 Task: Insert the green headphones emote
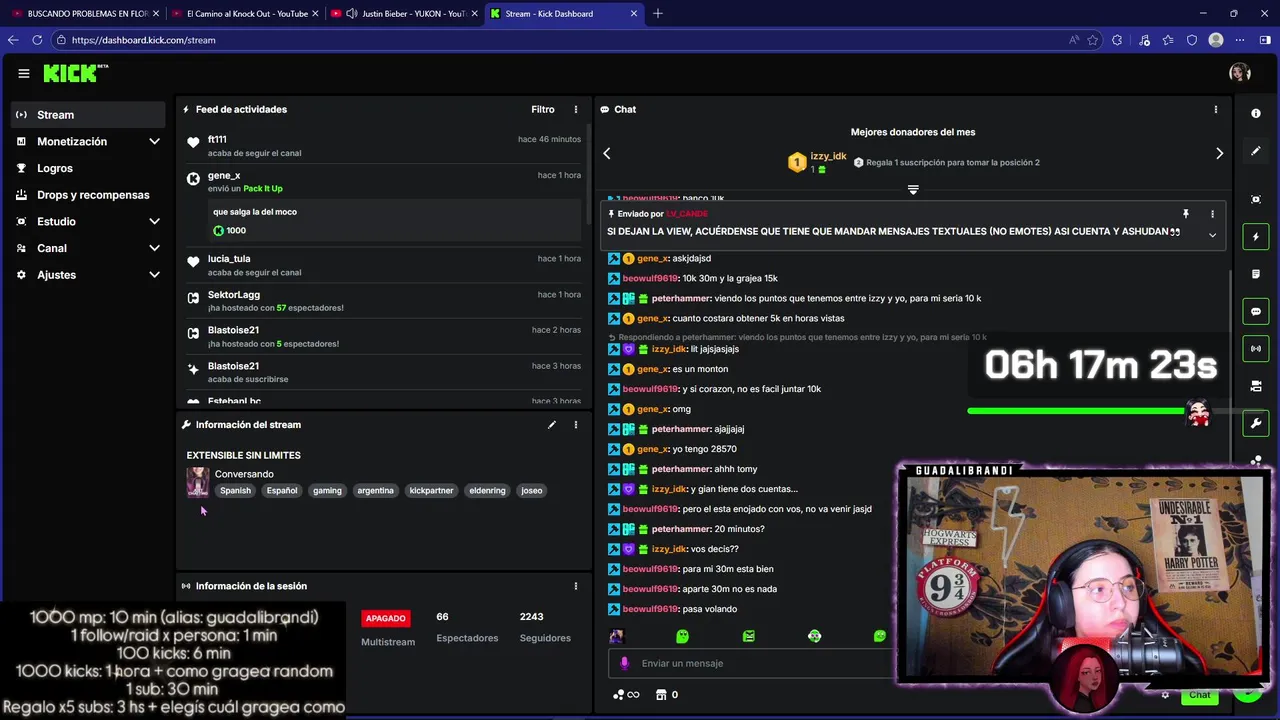[x=814, y=636]
